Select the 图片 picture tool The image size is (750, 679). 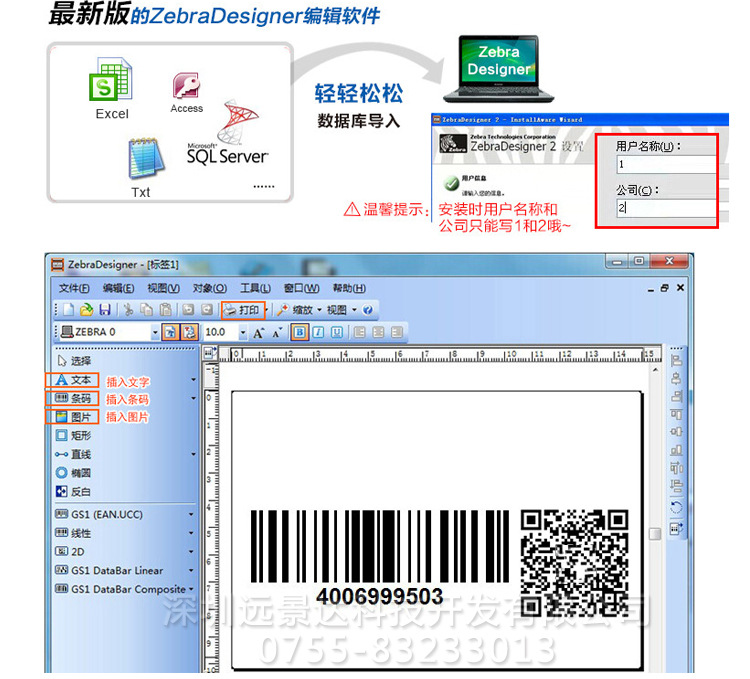pyautogui.click(x=72, y=417)
